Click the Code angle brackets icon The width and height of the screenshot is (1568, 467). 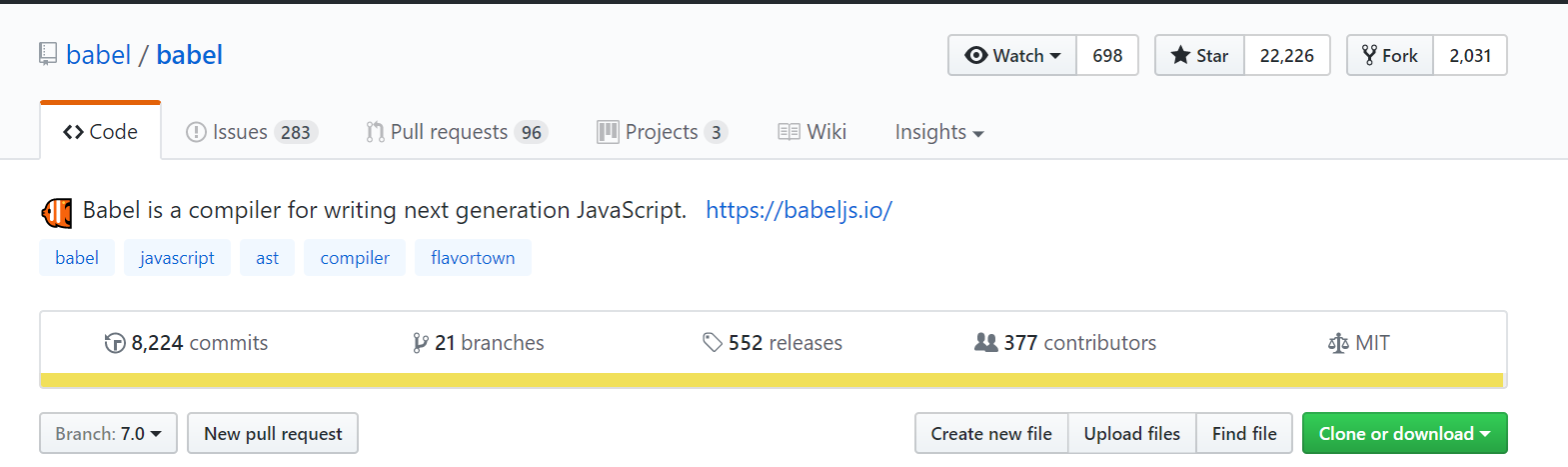click(x=73, y=132)
